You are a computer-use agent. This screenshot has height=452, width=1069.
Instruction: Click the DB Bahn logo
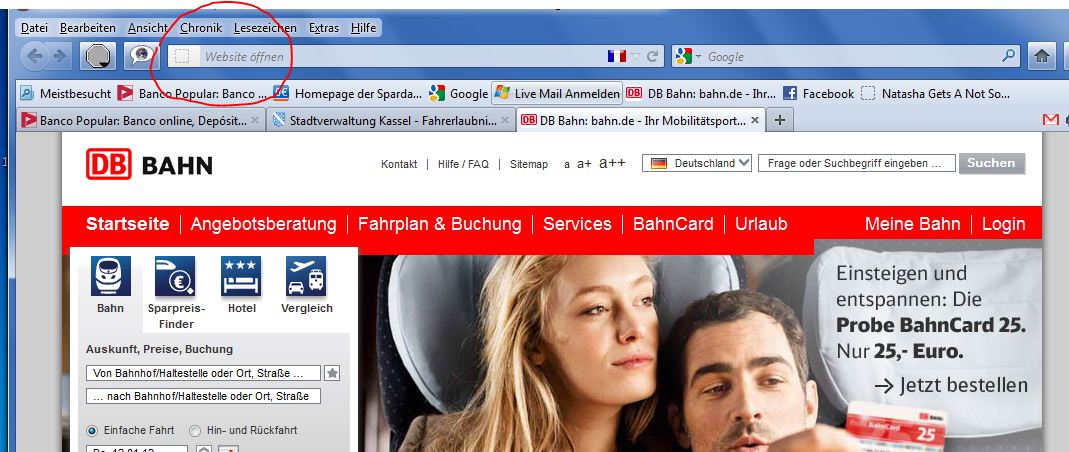pos(149,164)
